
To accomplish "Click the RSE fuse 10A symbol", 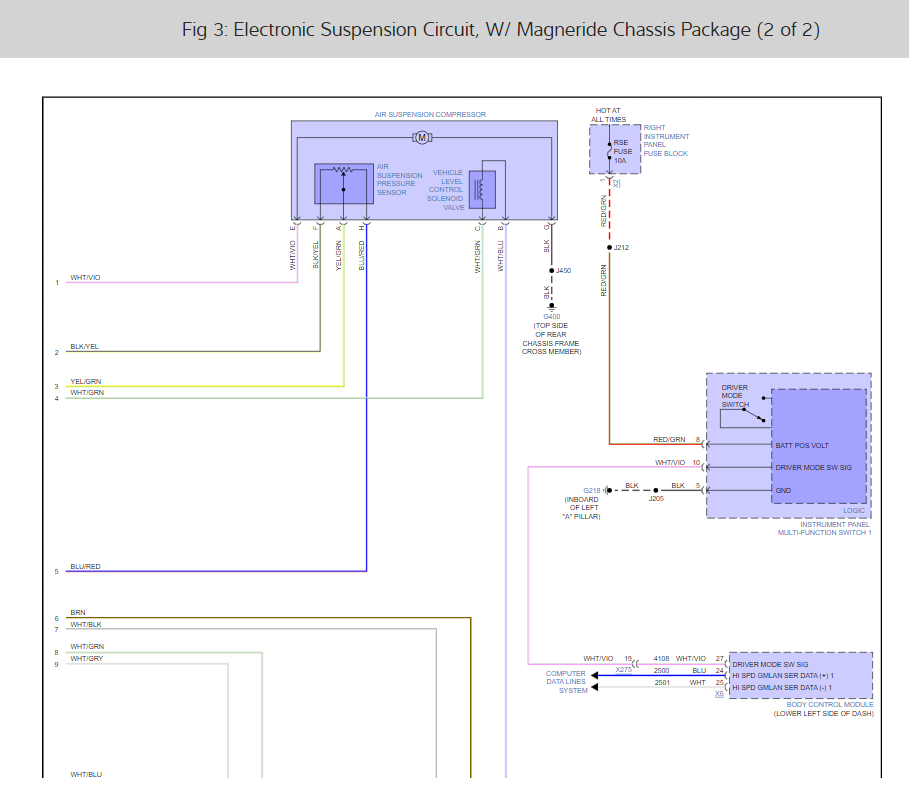I will (x=609, y=150).
